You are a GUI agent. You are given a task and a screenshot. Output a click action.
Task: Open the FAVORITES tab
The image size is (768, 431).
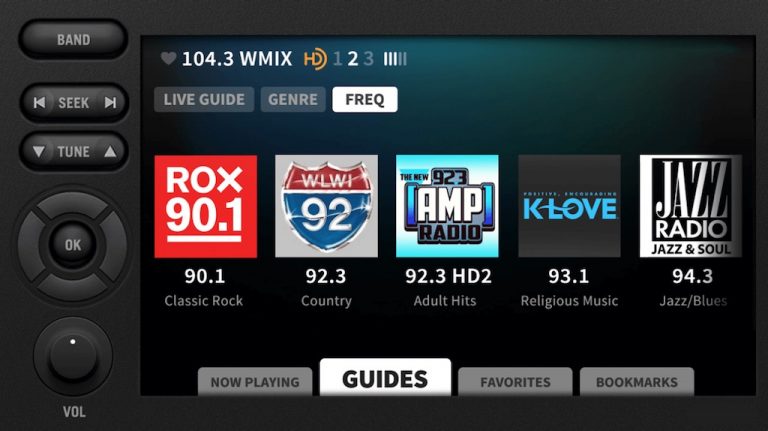(515, 382)
